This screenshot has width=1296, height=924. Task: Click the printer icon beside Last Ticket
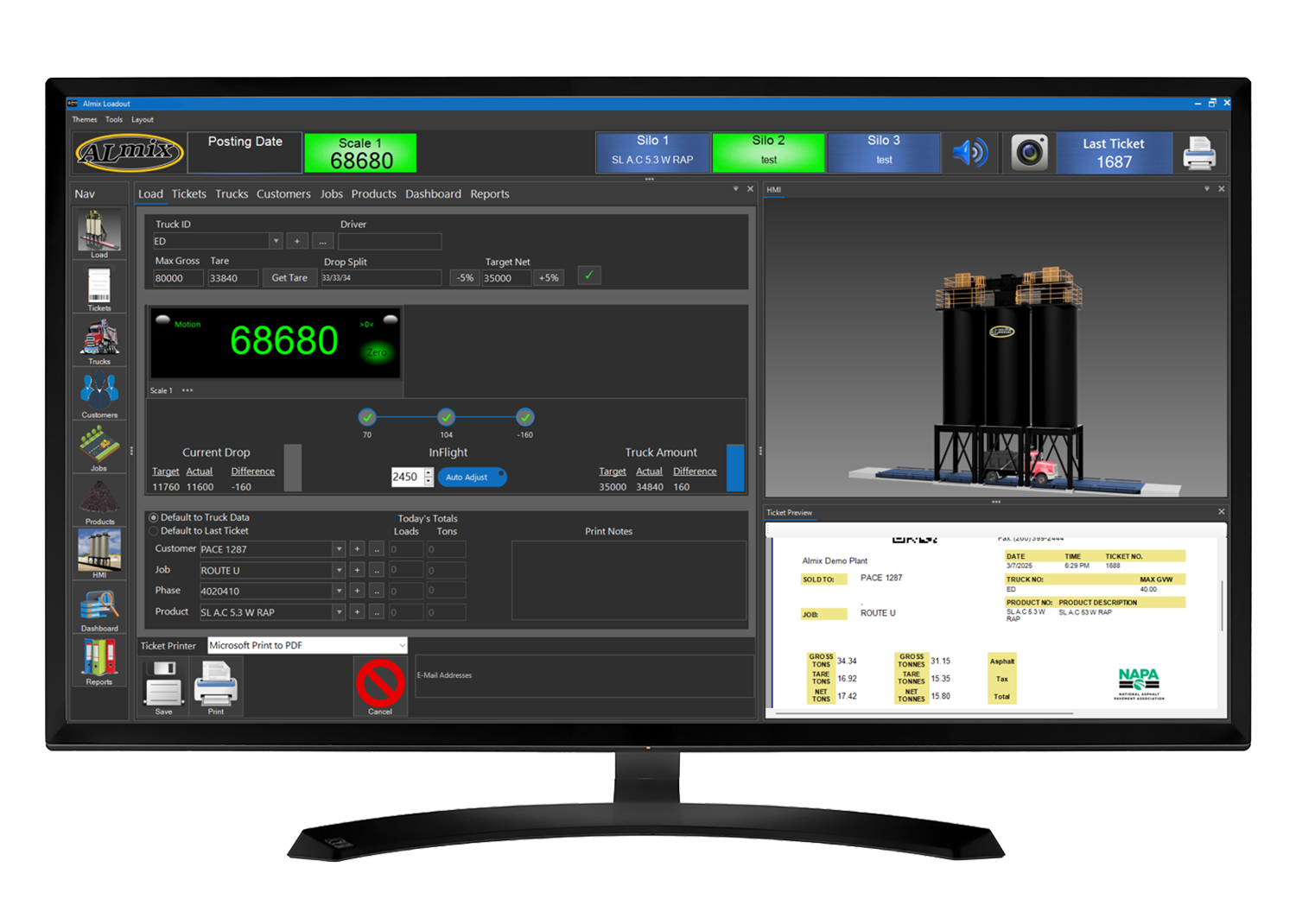[x=1199, y=153]
